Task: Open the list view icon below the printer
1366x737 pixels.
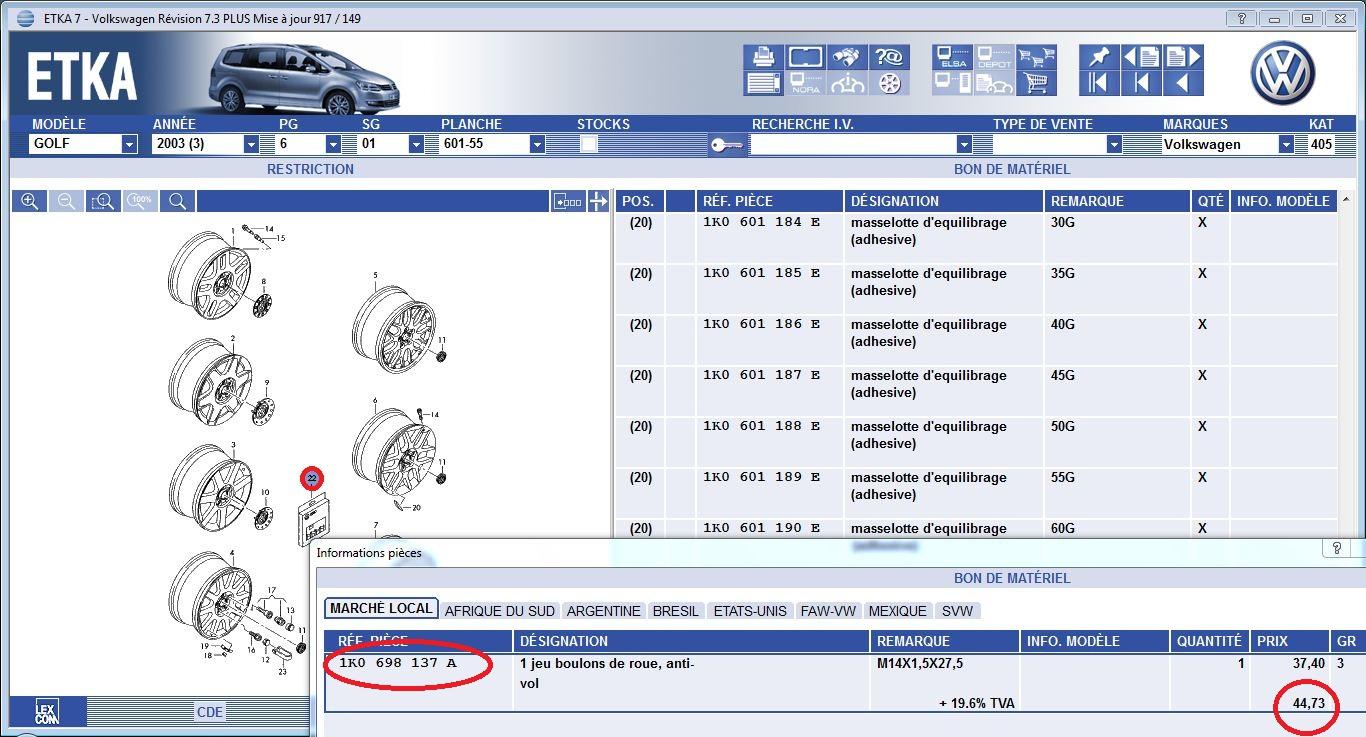Action: [763, 83]
